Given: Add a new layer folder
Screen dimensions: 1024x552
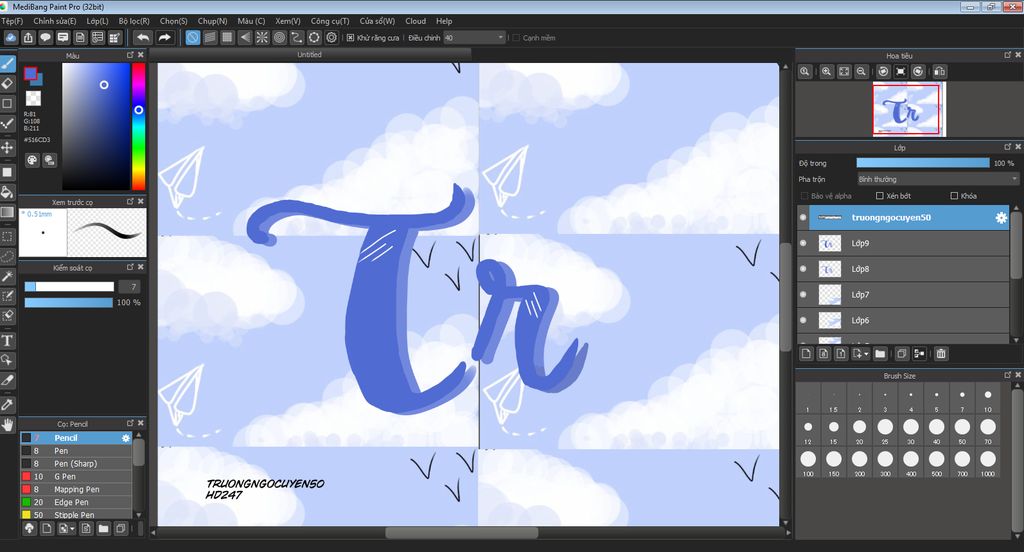Looking at the screenshot, I should click(x=880, y=353).
